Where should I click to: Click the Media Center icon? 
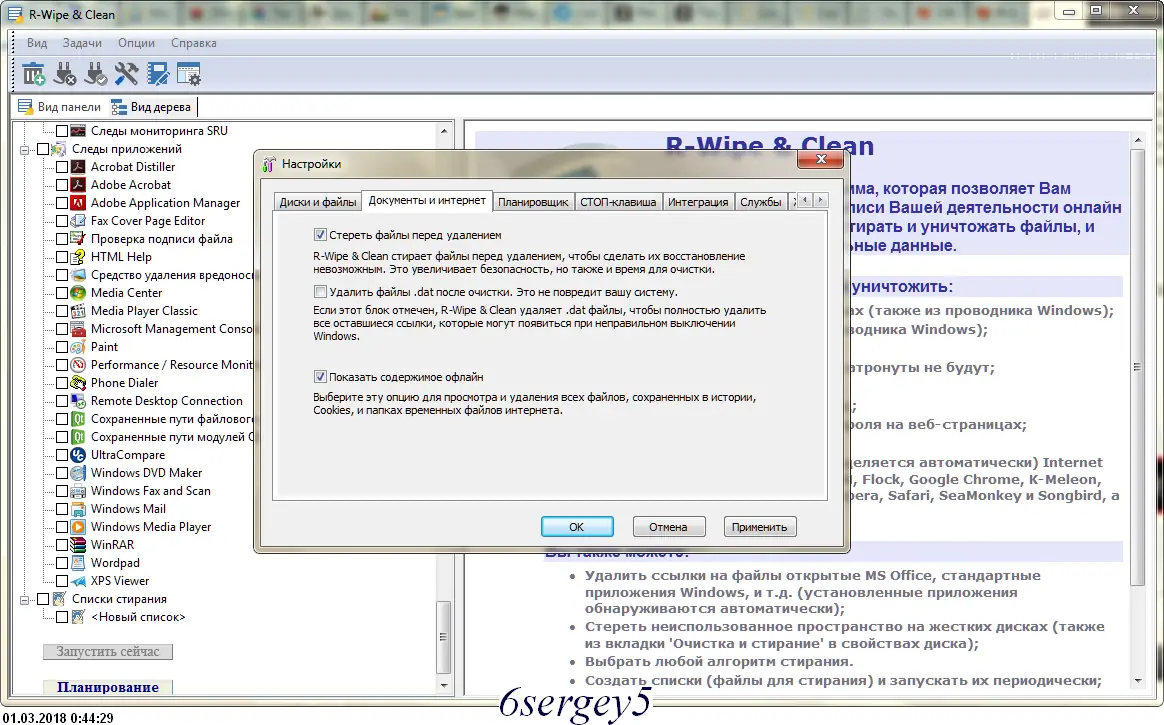point(78,293)
